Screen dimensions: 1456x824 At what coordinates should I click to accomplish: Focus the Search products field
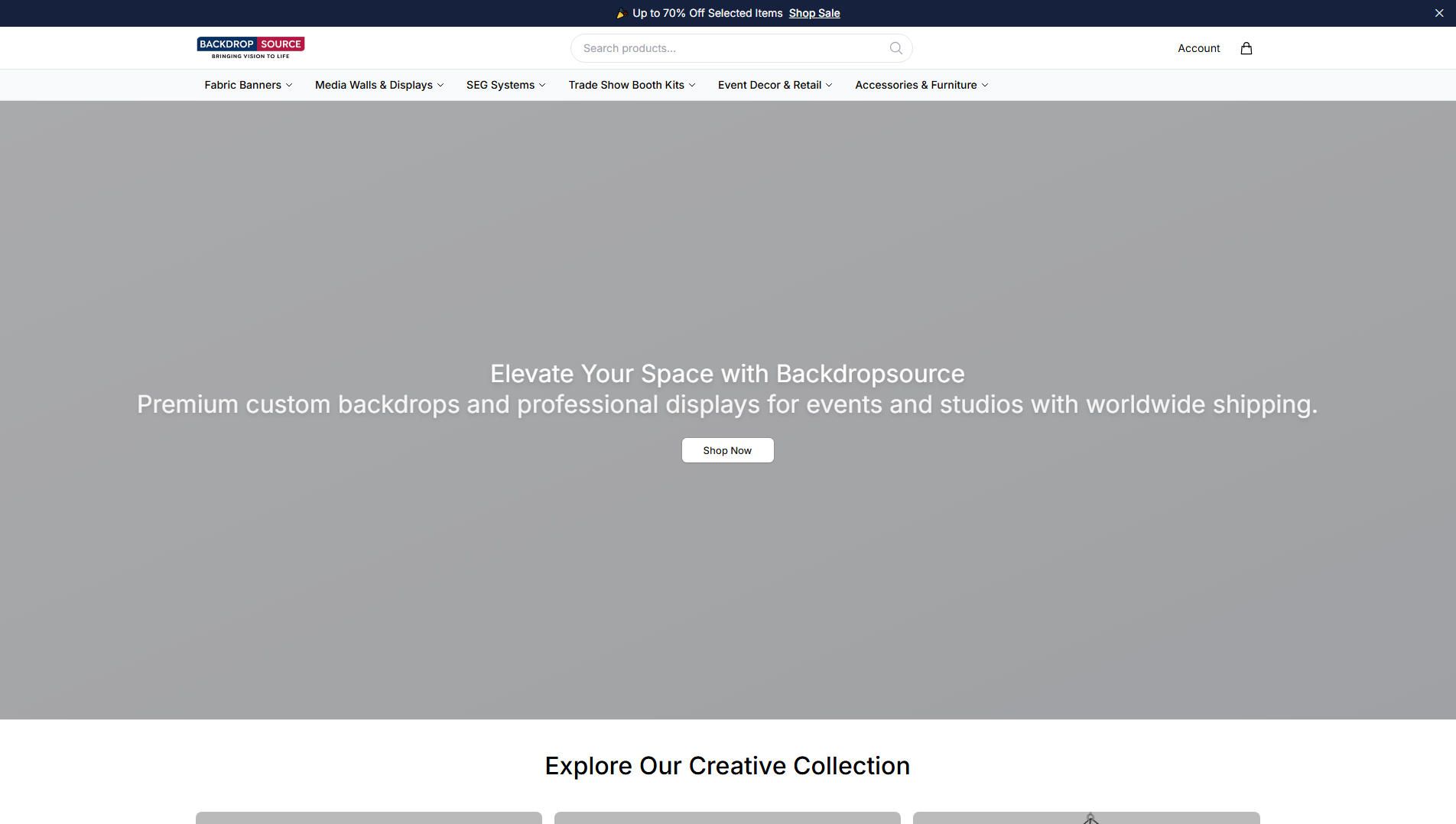pyautogui.click(x=741, y=48)
